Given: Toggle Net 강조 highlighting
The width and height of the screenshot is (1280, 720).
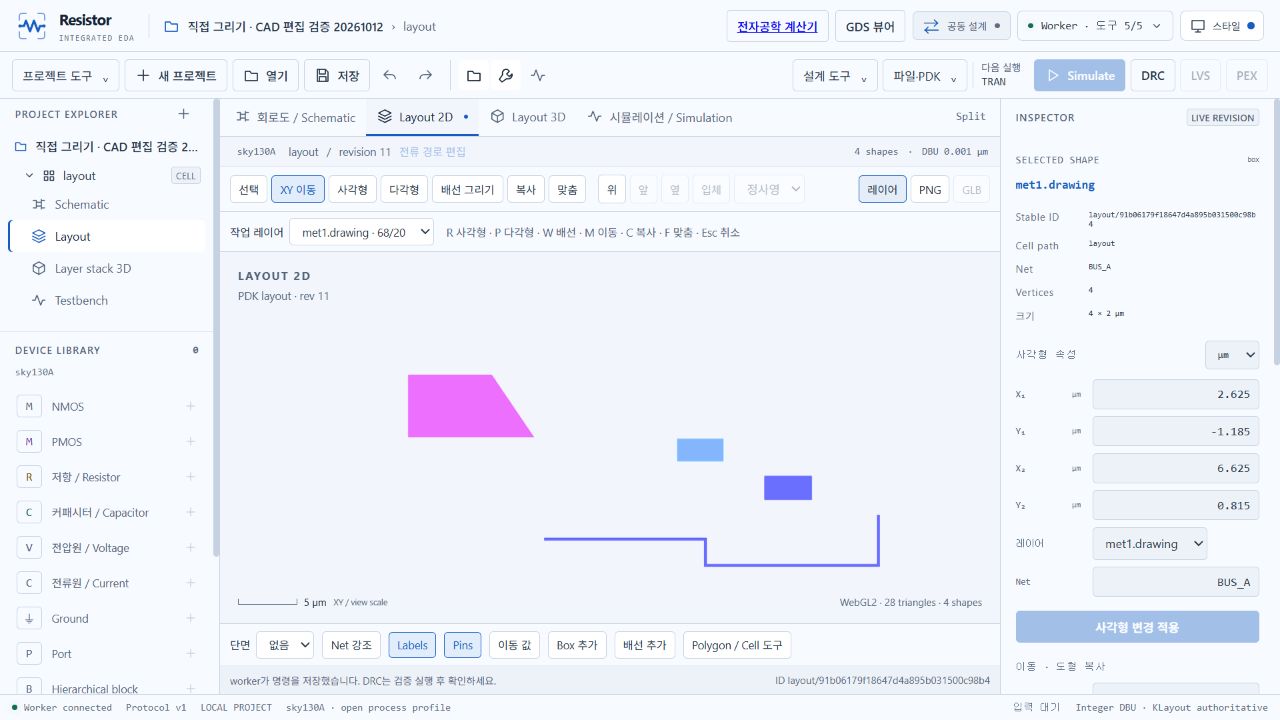Looking at the screenshot, I should [351, 645].
